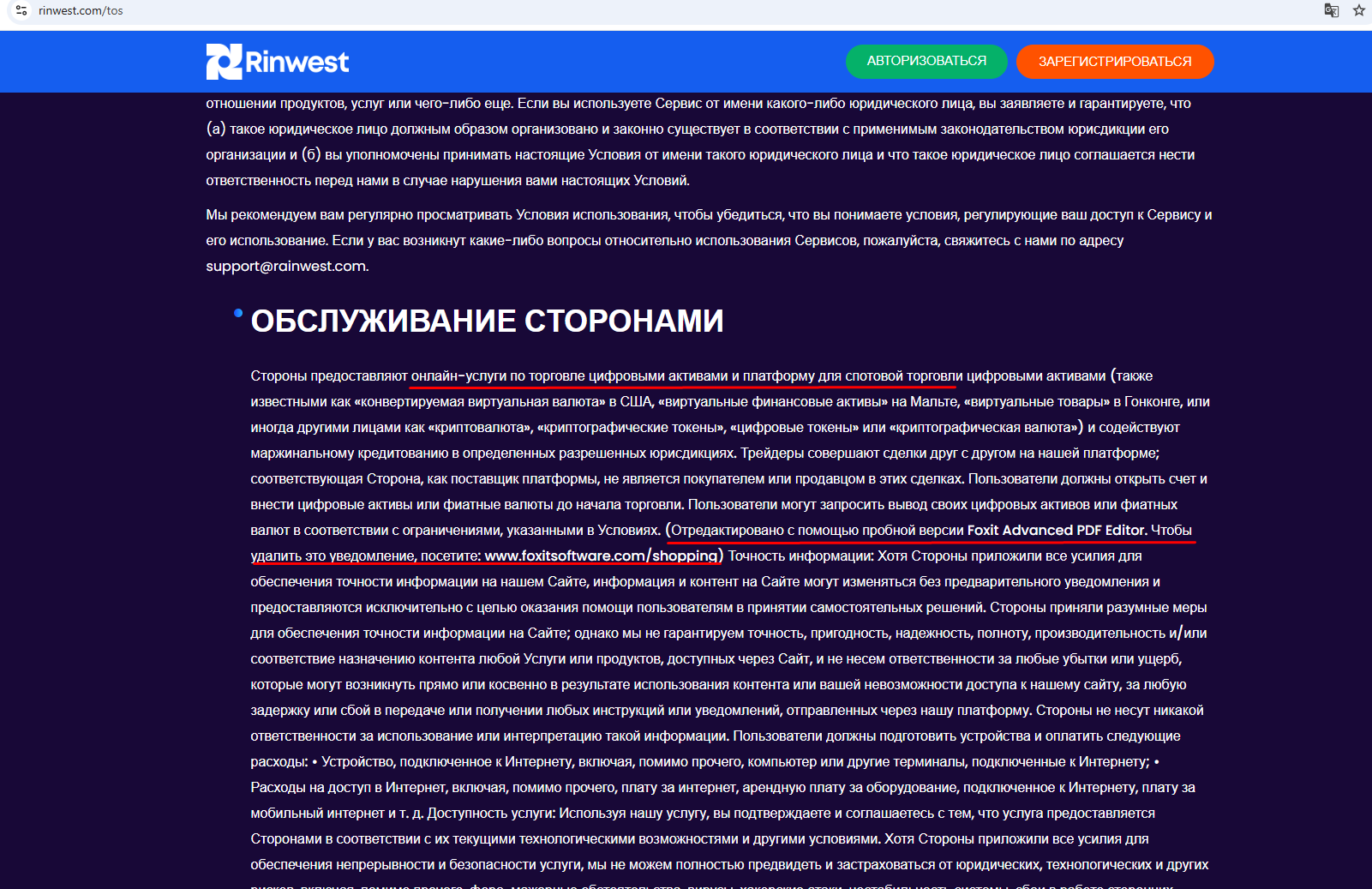Click the Rinwest logo
Image resolution: width=1372 pixels, height=889 pixels.
point(278,62)
